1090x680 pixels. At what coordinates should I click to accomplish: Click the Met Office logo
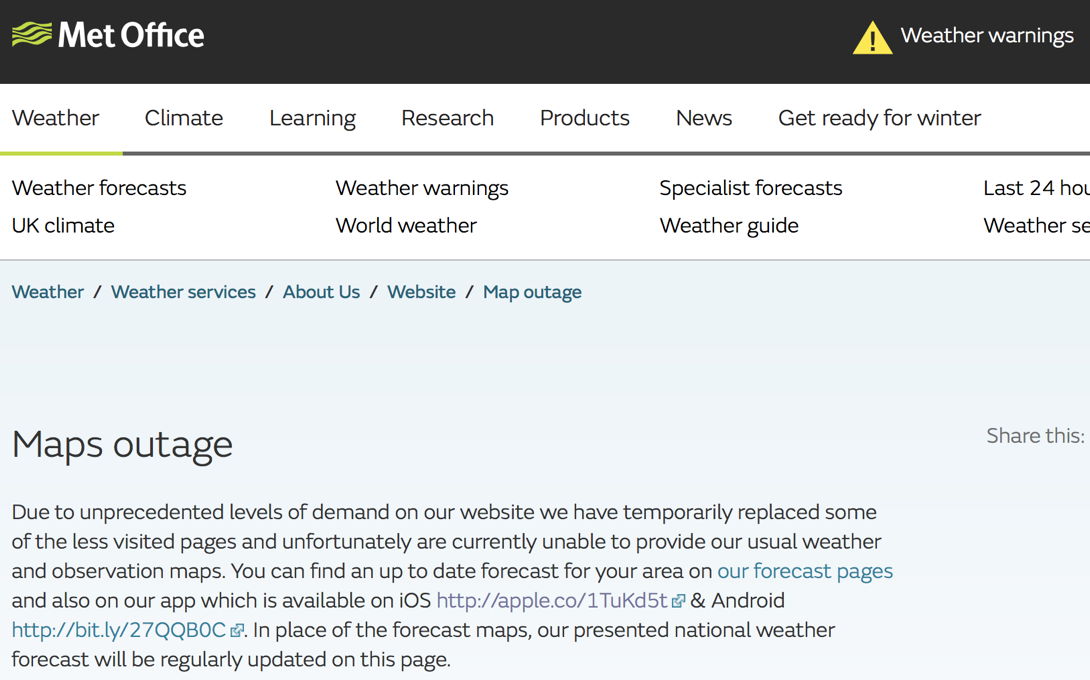point(108,36)
